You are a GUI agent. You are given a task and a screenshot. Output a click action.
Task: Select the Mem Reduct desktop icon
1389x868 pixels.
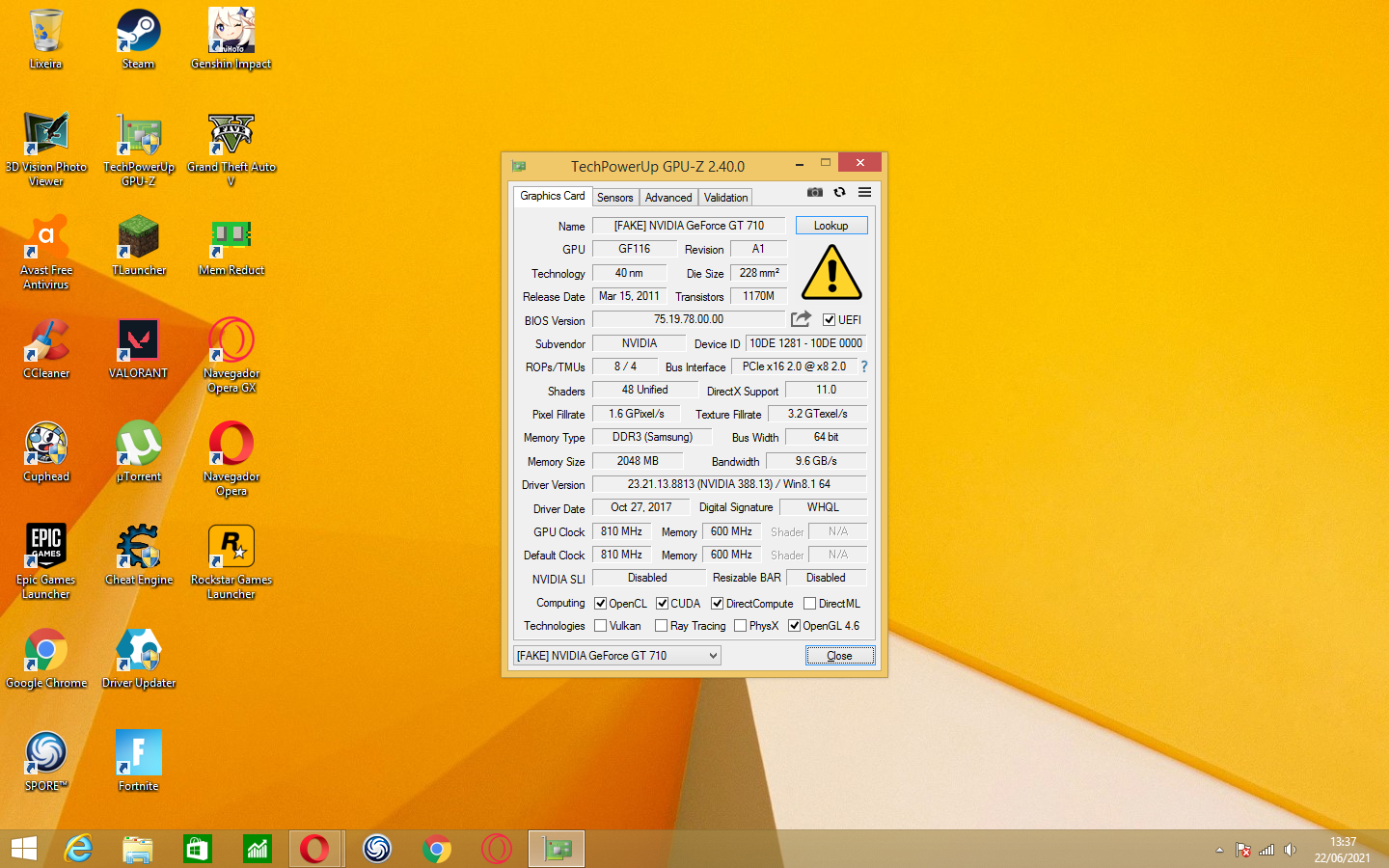[231, 246]
